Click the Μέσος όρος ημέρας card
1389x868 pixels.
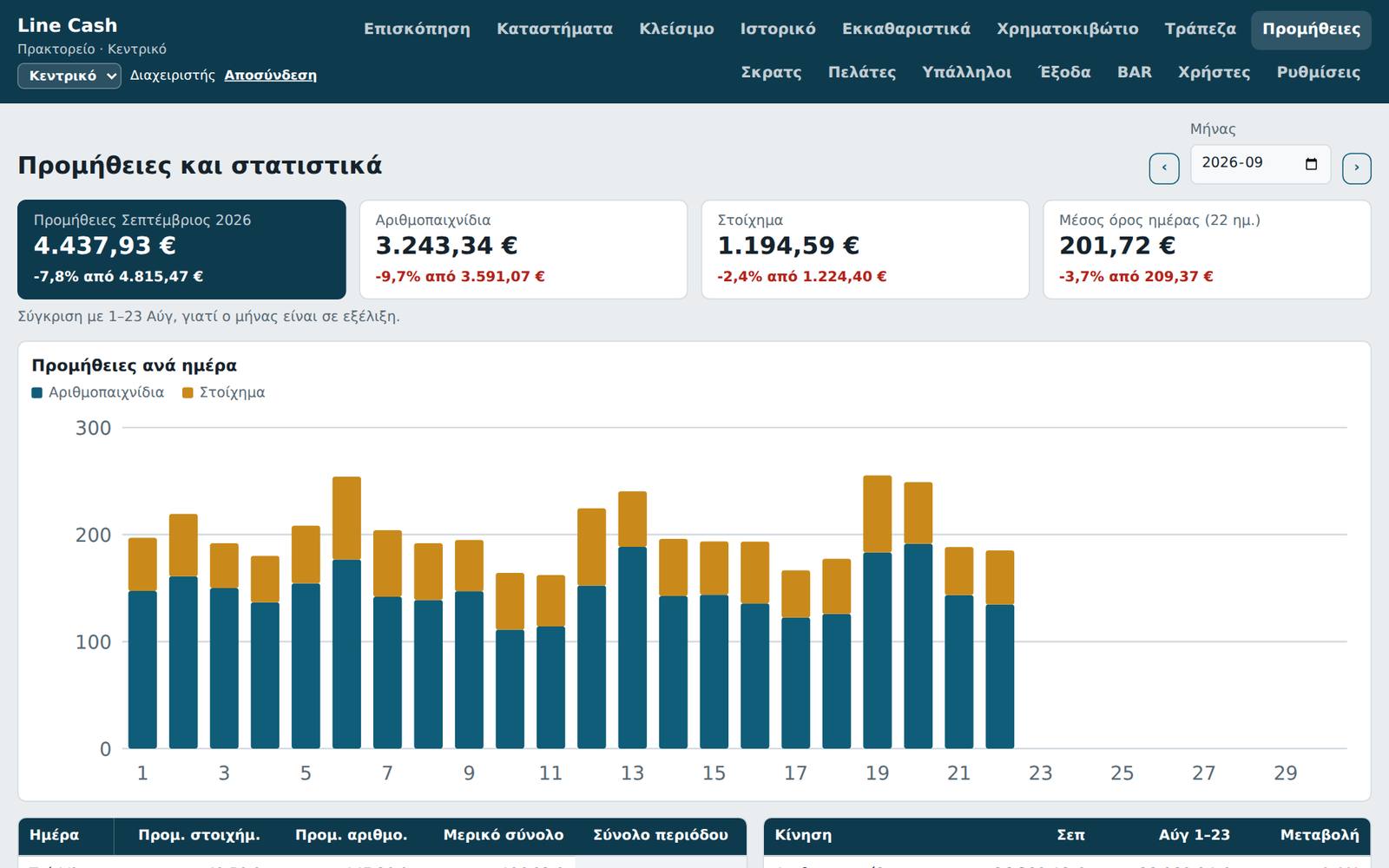pos(1207,250)
